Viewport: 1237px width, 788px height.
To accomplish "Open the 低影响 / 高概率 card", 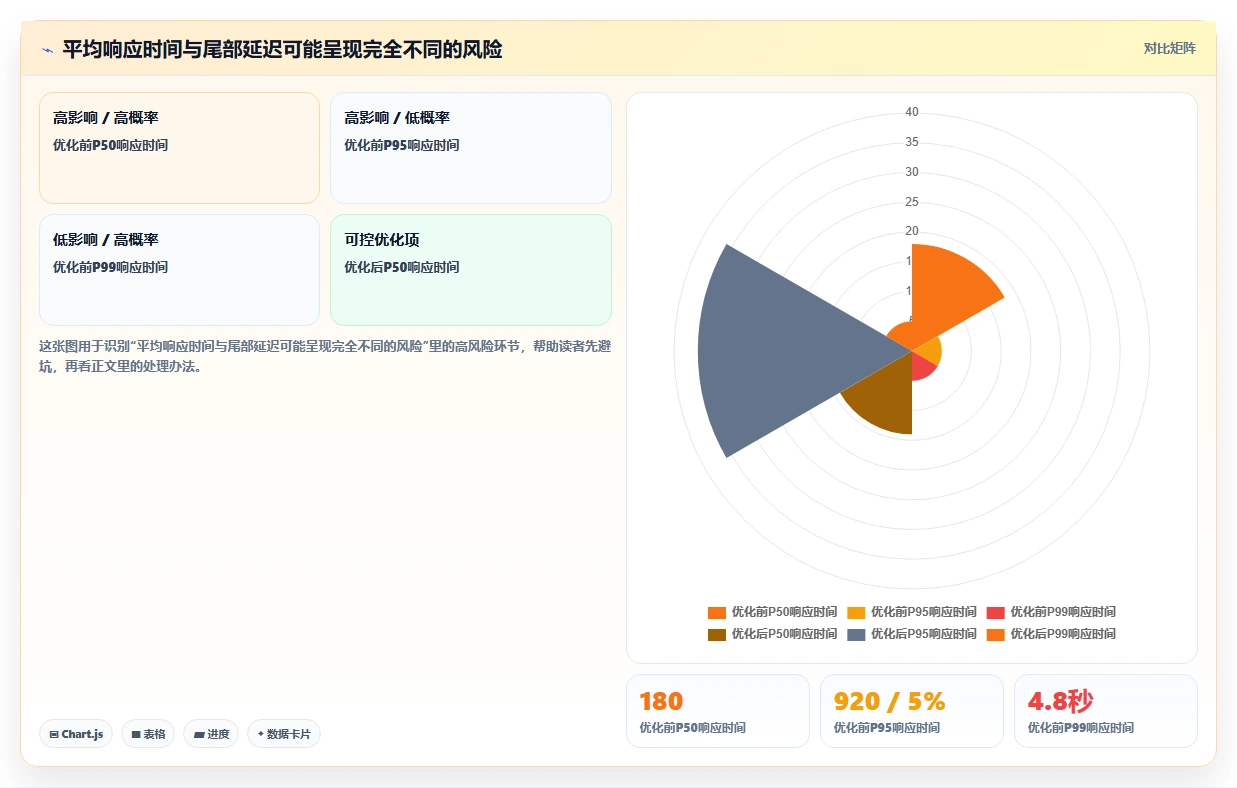I will click(x=179, y=270).
